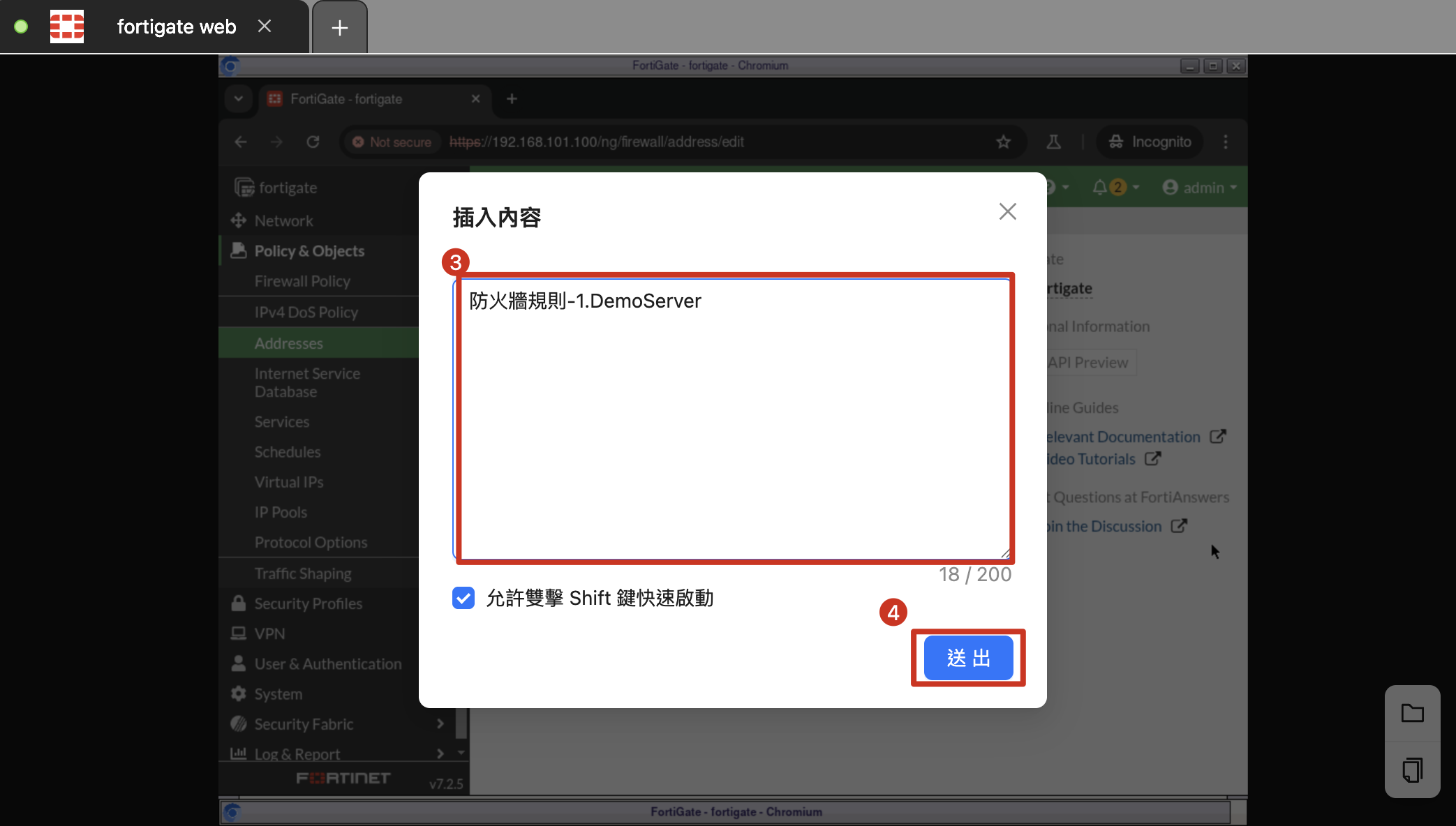This screenshot has width=1456, height=826.
Task: Open the admin user dropdown
Action: point(1201,187)
